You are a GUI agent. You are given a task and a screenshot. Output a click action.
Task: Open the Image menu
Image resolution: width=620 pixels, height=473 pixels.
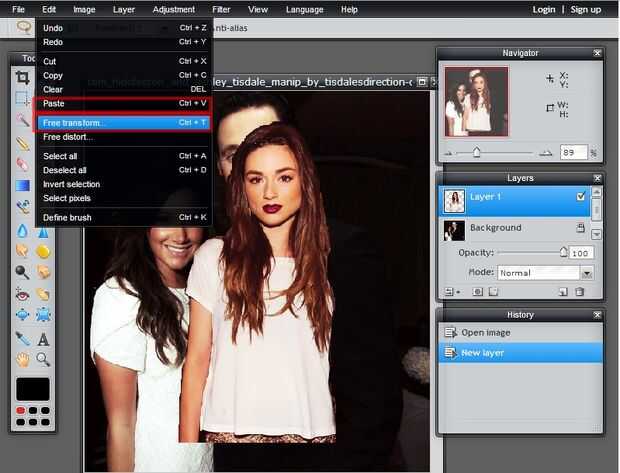pyautogui.click(x=84, y=9)
